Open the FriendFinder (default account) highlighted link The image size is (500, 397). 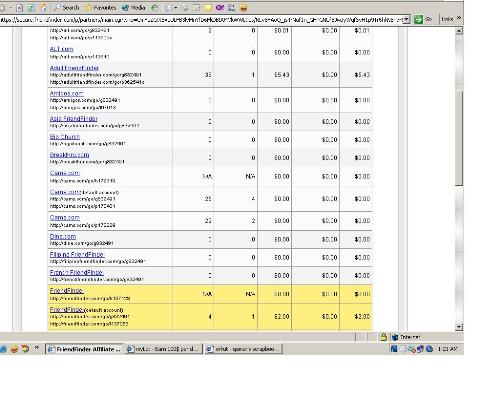[x=67, y=310]
